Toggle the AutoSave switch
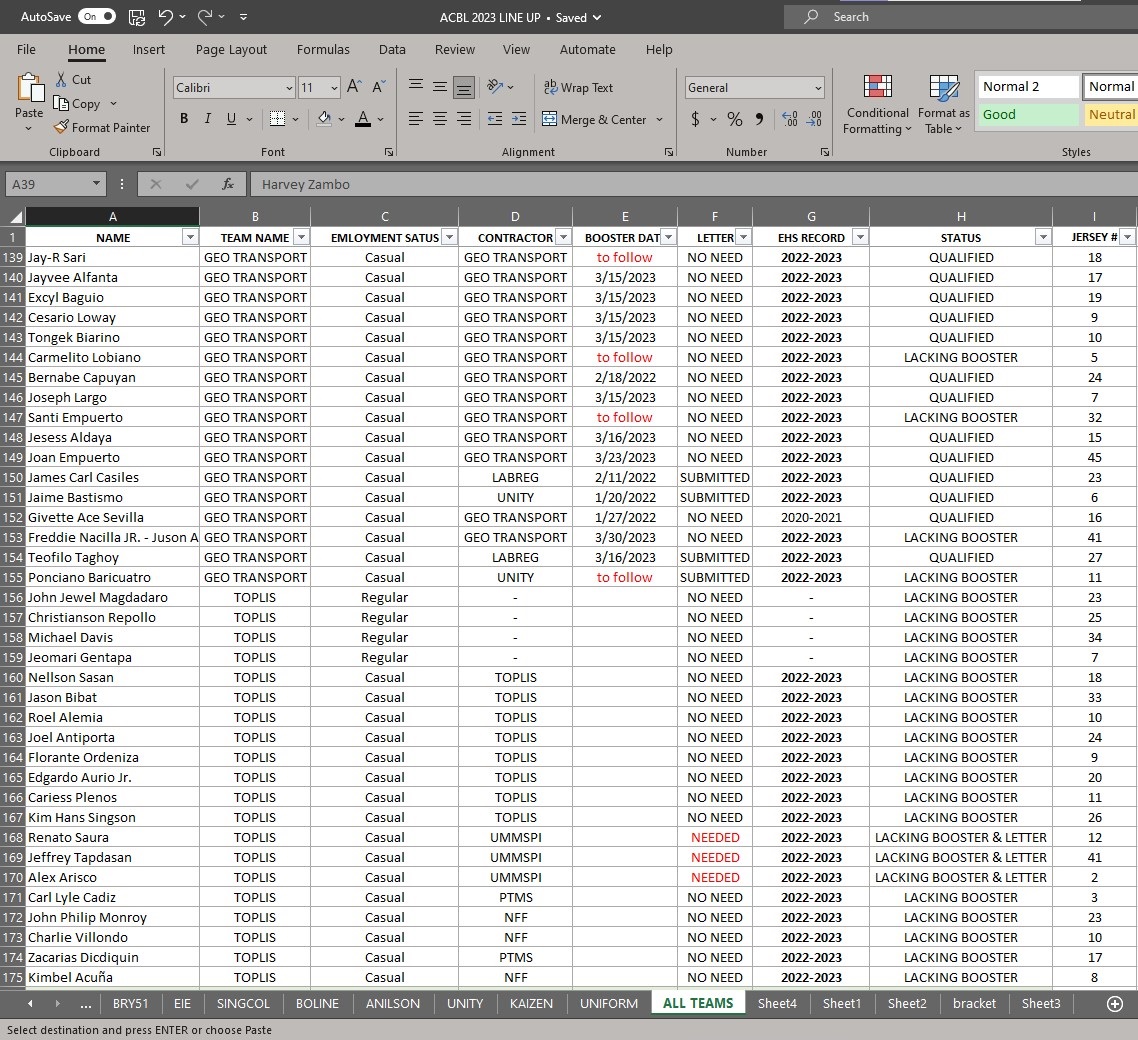The height and width of the screenshot is (1040, 1138). pyautogui.click(x=97, y=17)
